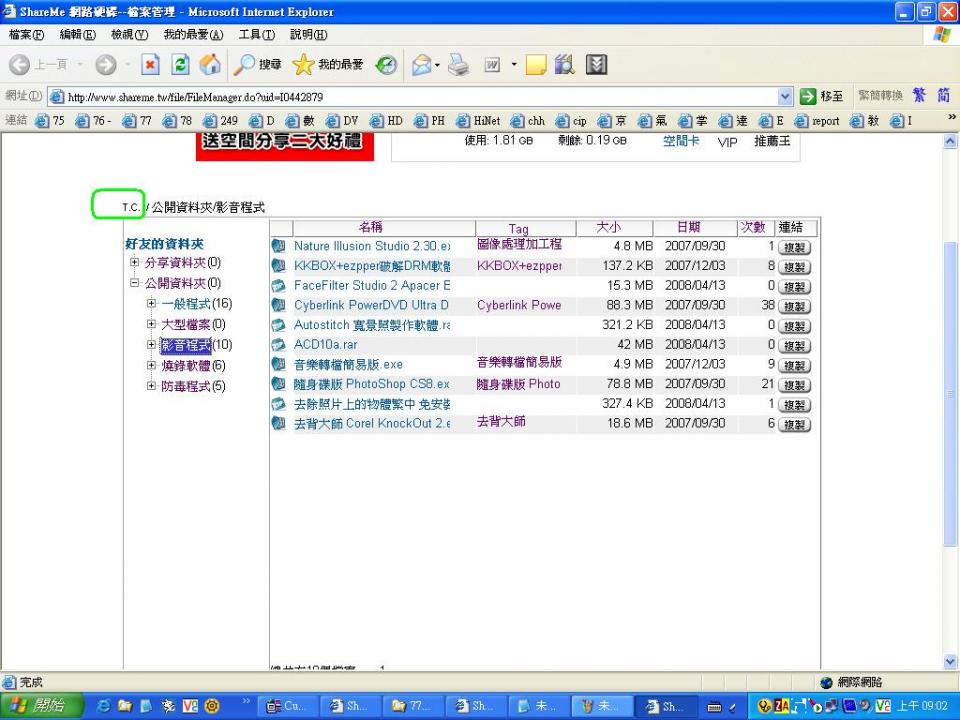Open the 工具(T) menu
The height and width of the screenshot is (720, 960).
(x=257, y=34)
